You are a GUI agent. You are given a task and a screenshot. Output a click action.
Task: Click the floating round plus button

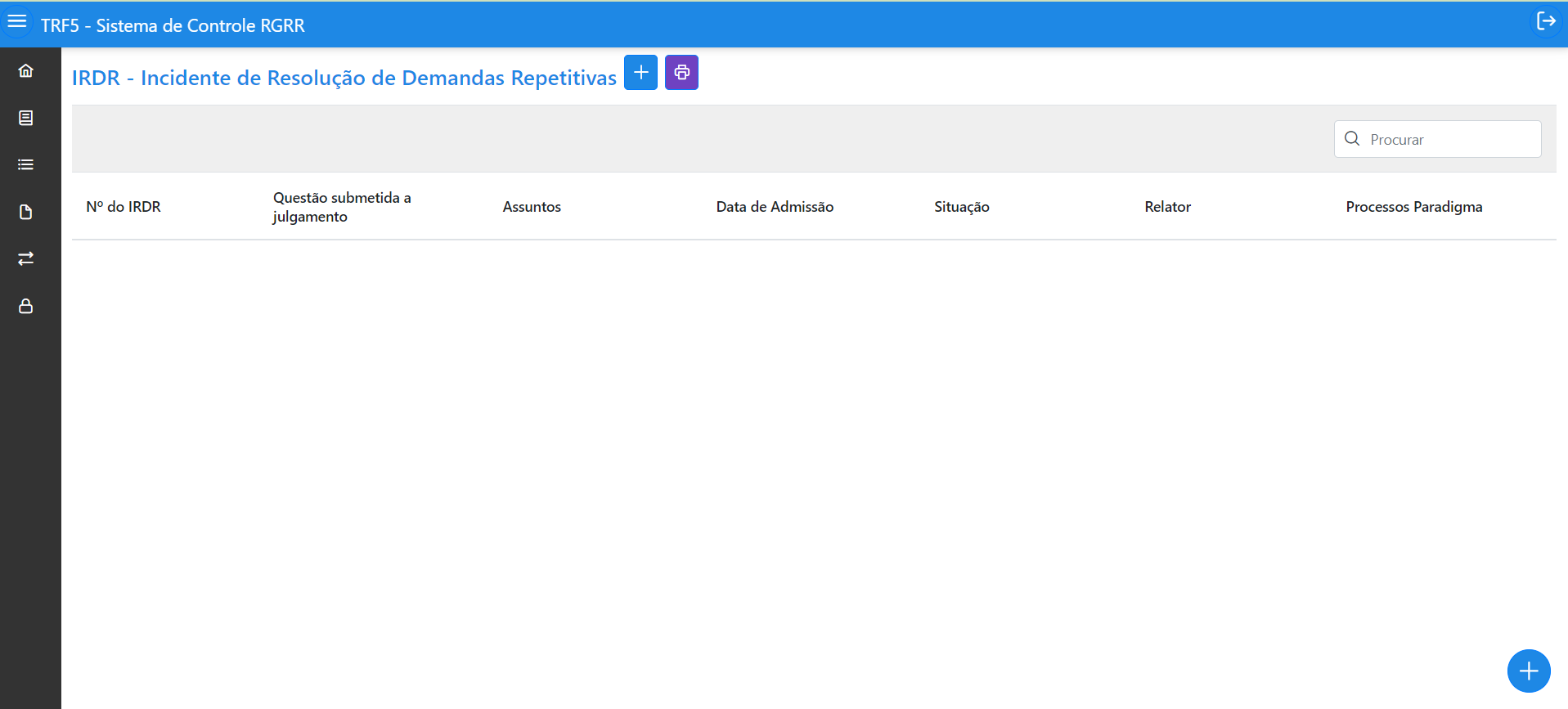pos(1529,671)
